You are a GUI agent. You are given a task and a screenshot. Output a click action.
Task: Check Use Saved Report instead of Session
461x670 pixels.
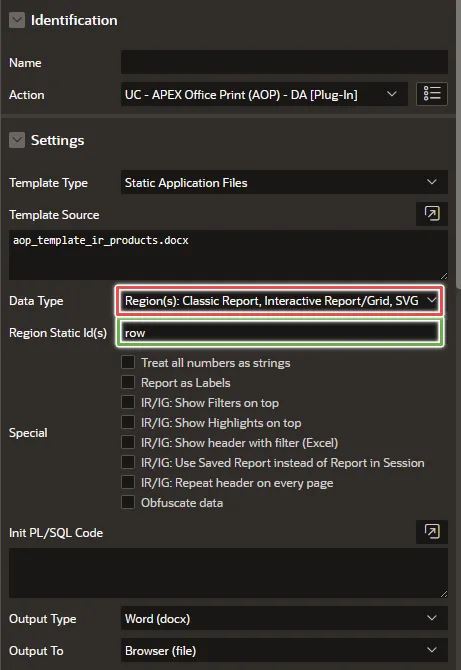[x=128, y=463]
